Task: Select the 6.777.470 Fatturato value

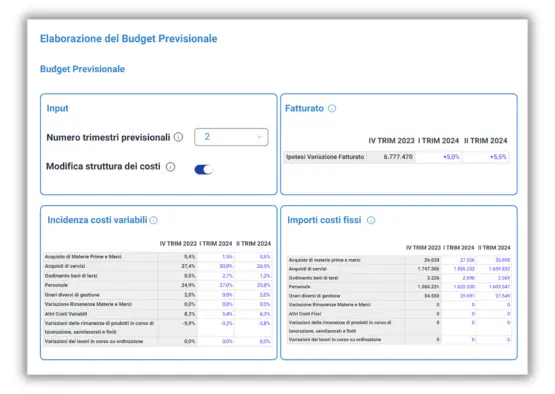Action: pos(398,157)
